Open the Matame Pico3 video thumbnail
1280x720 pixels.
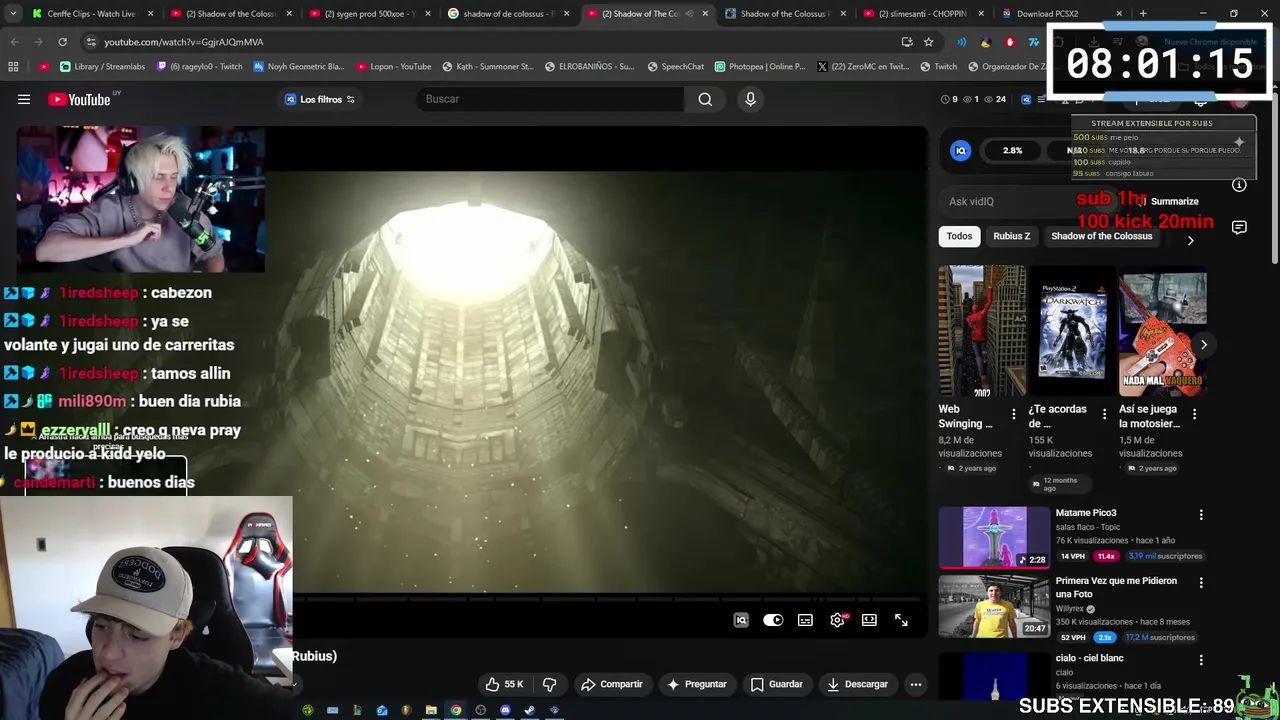(994, 537)
